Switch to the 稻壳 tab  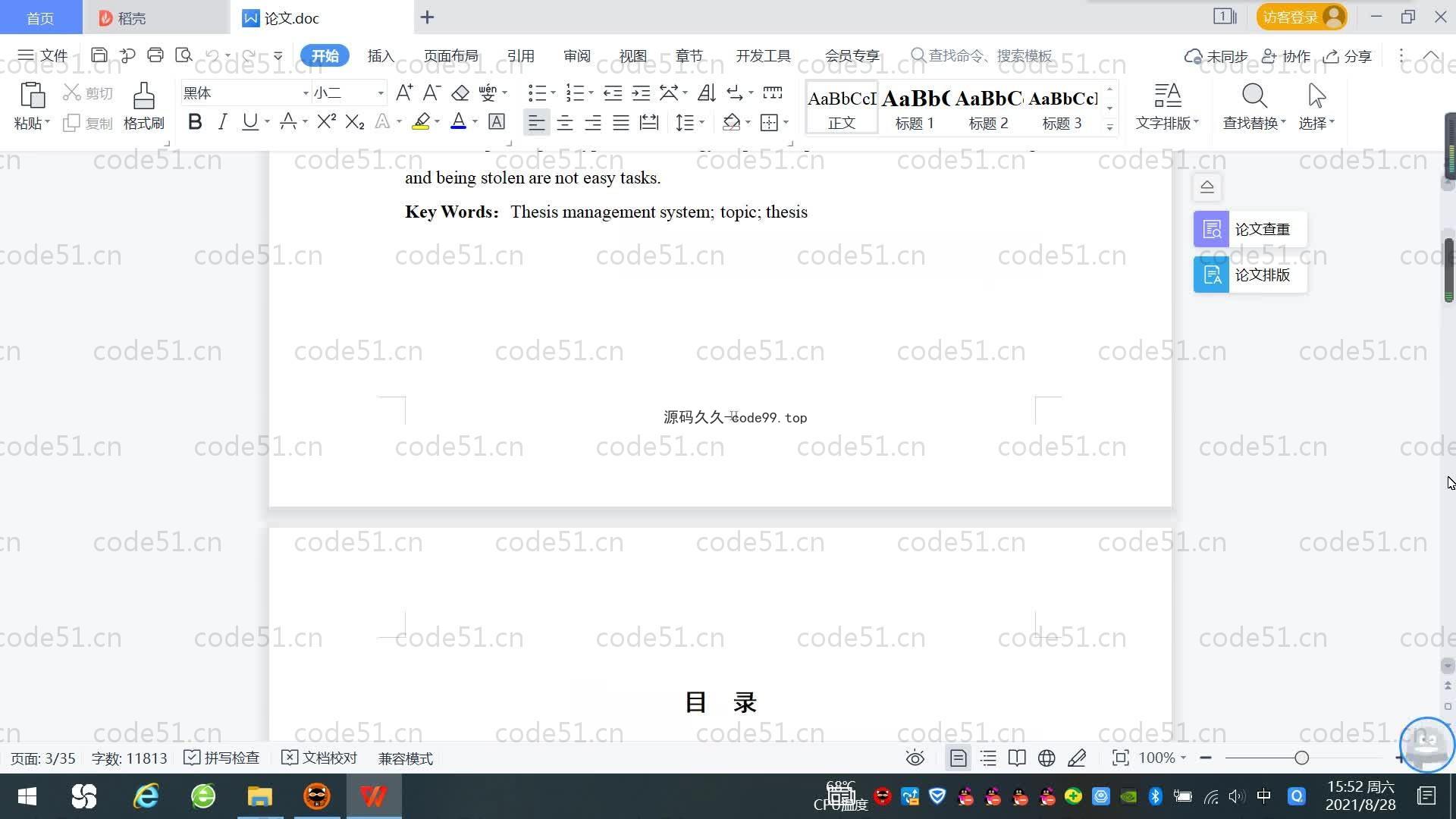click(x=156, y=17)
